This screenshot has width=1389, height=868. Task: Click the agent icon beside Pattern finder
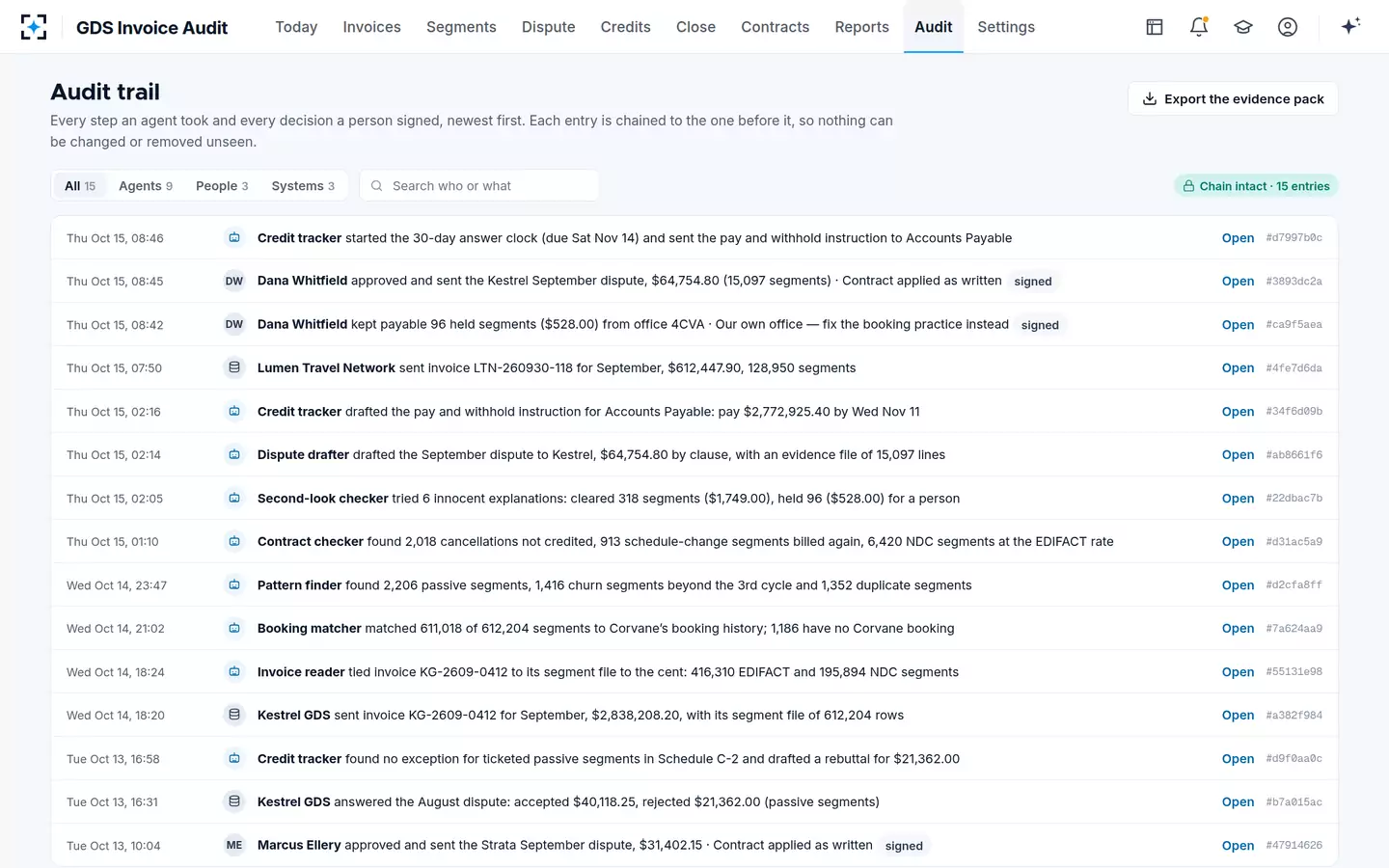point(234,585)
